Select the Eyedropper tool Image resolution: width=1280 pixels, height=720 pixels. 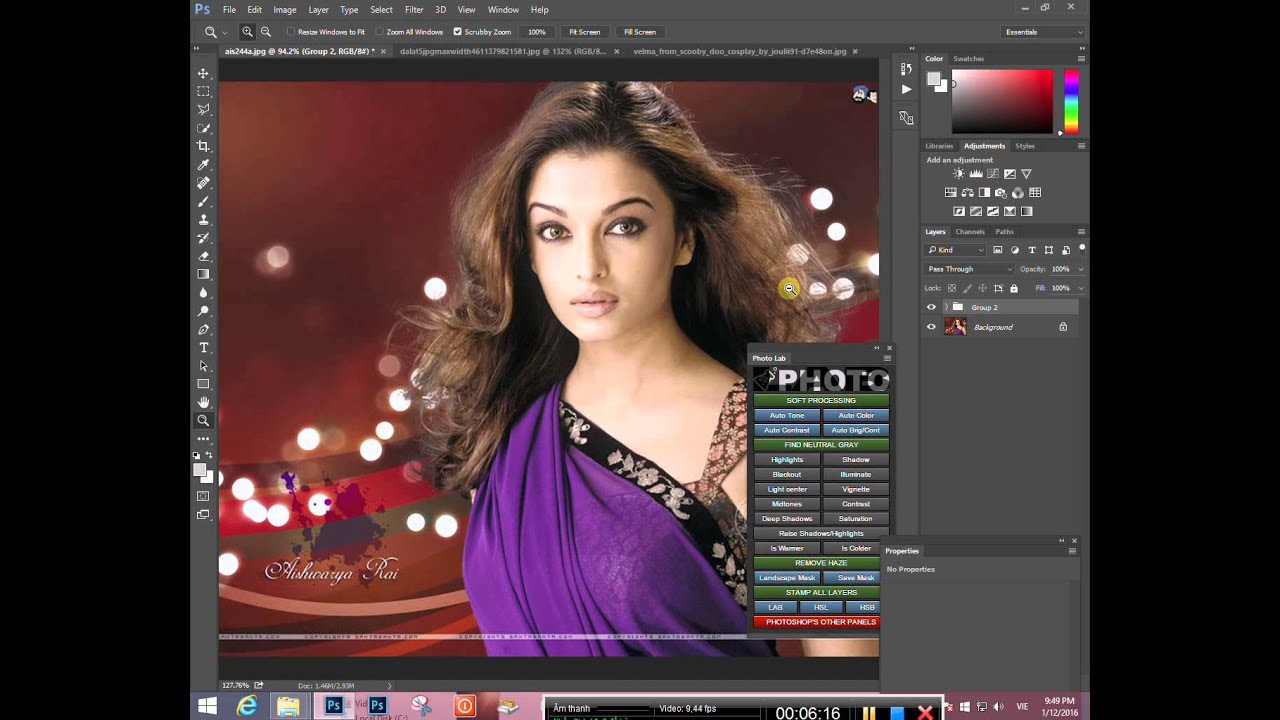pos(203,165)
